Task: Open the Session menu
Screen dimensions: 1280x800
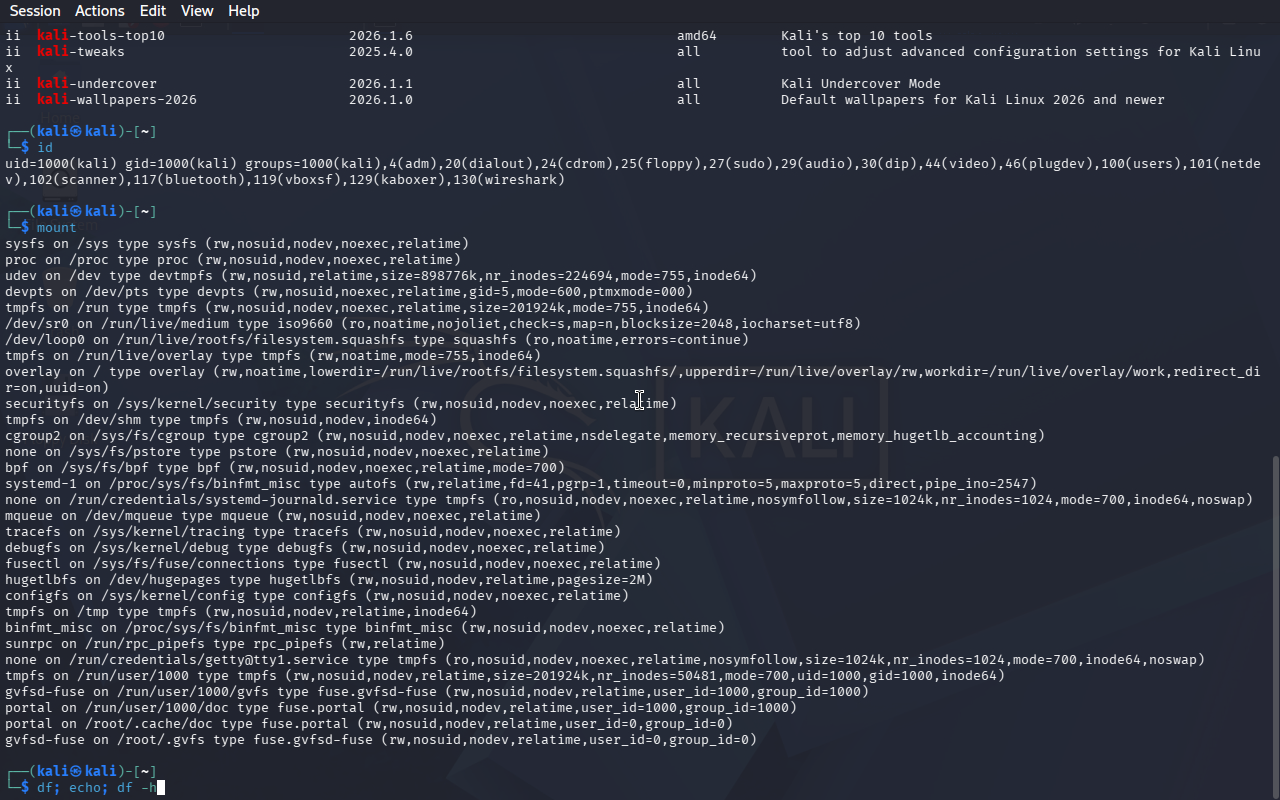Action: click(x=35, y=11)
